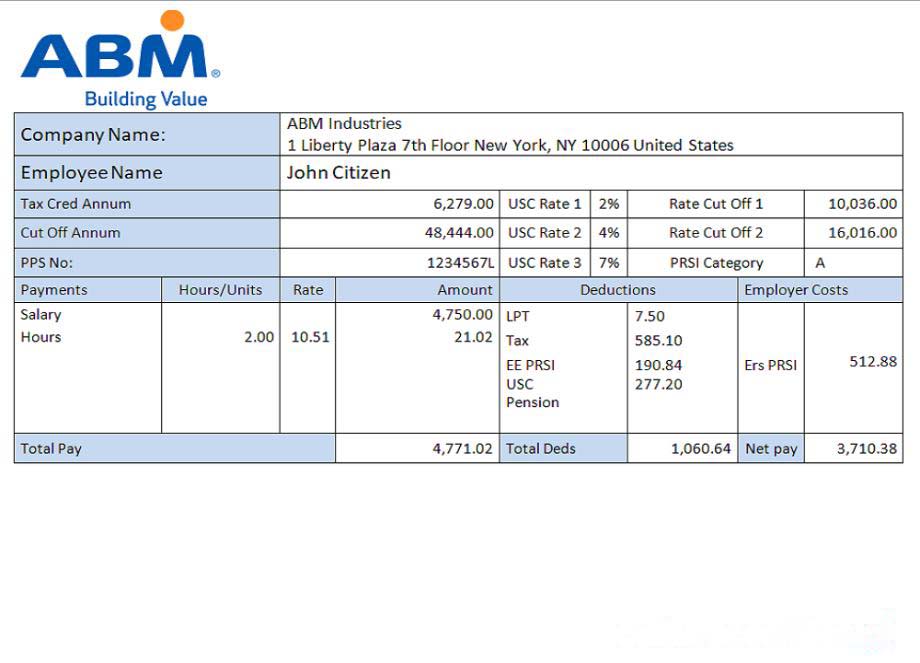920x663 pixels.
Task: Click the Salary amount 4,750.00
Action: coord(462,314)
